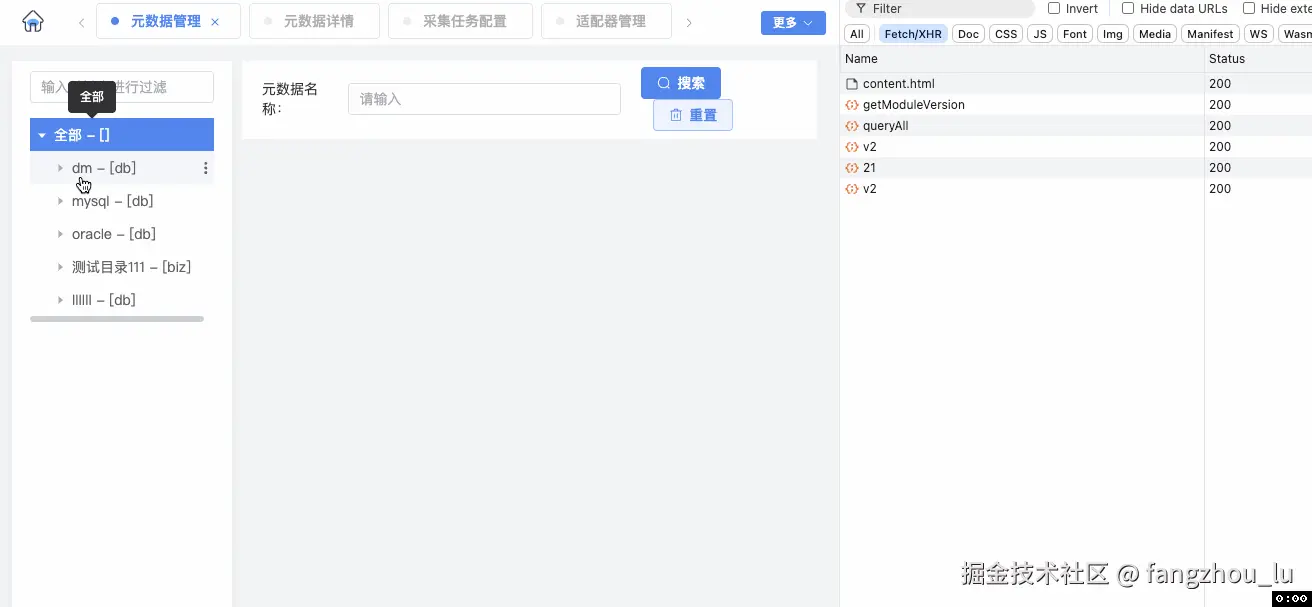Click the filter funnel icon in DevTools
This screenshot has height=607, width=1312.
(861, 8)
